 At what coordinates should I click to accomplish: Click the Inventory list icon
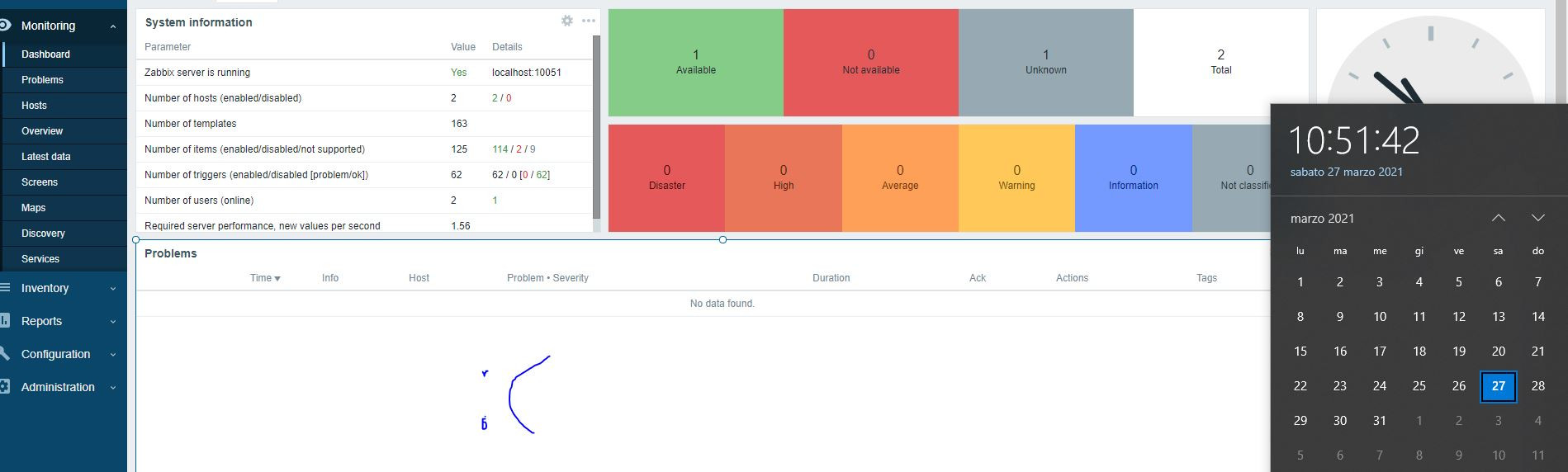tap(5, 288)
